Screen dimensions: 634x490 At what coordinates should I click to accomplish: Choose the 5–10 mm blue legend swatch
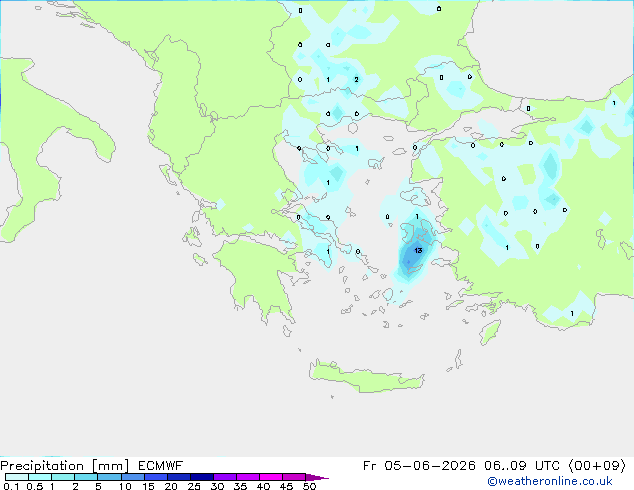click(109, 477)
